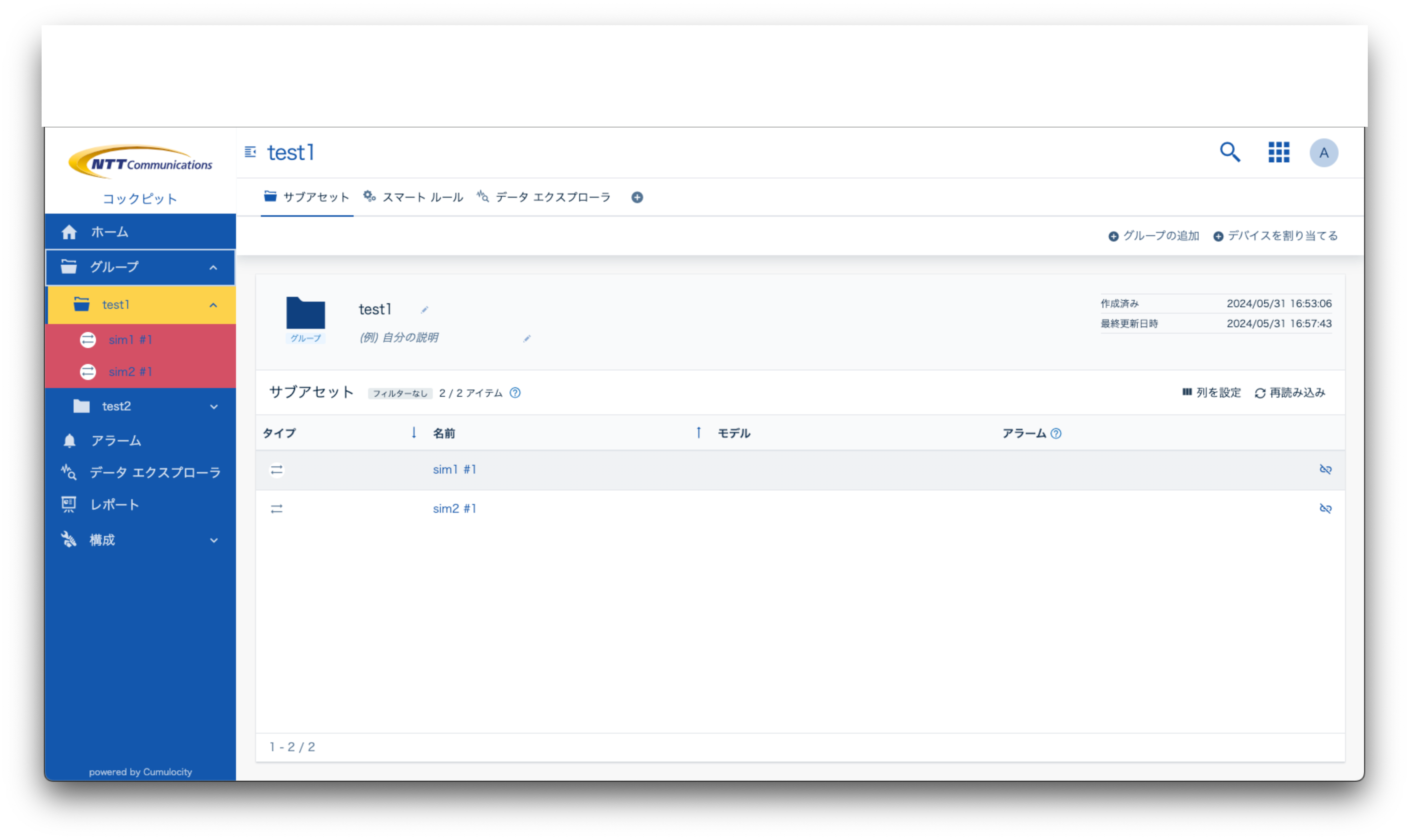Collapse the グループ section chevron
This screenshot has width=1409, height=840.
213,268
